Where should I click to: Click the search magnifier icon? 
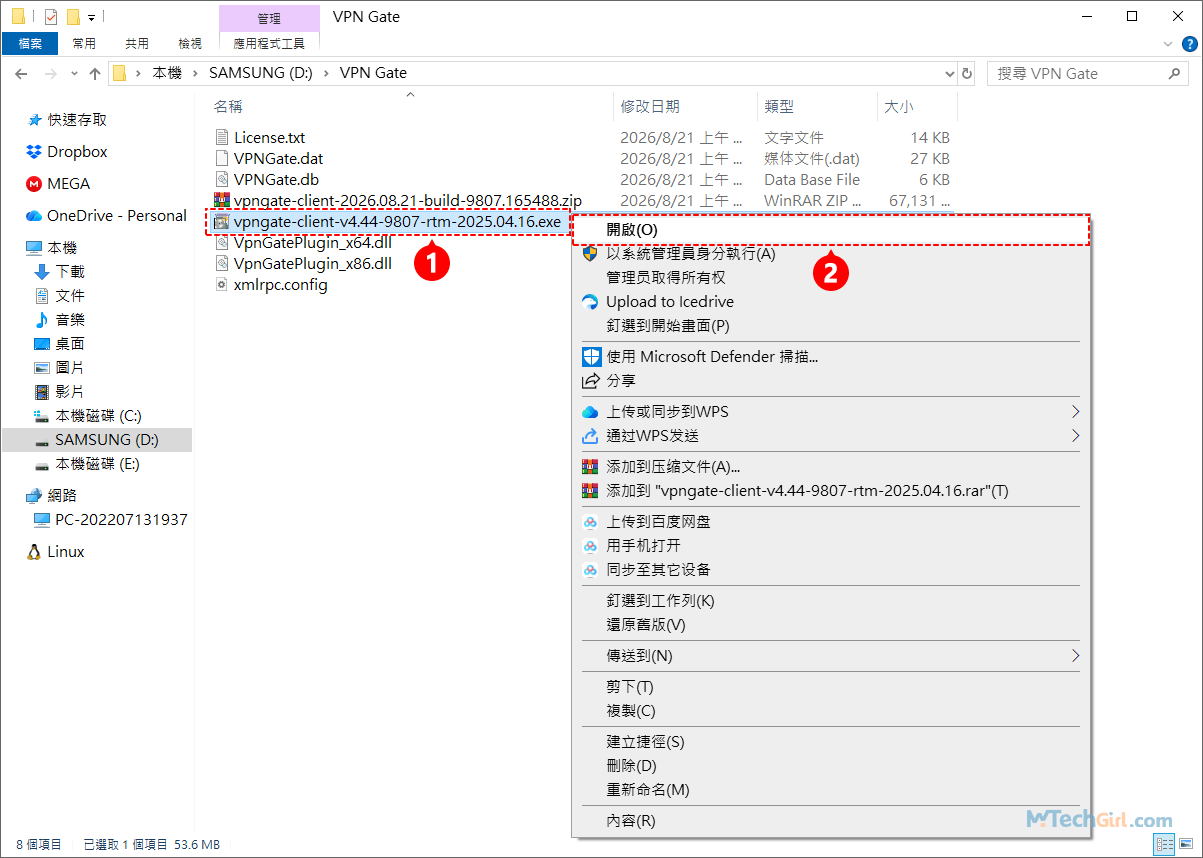click(x=1176, y=73)
